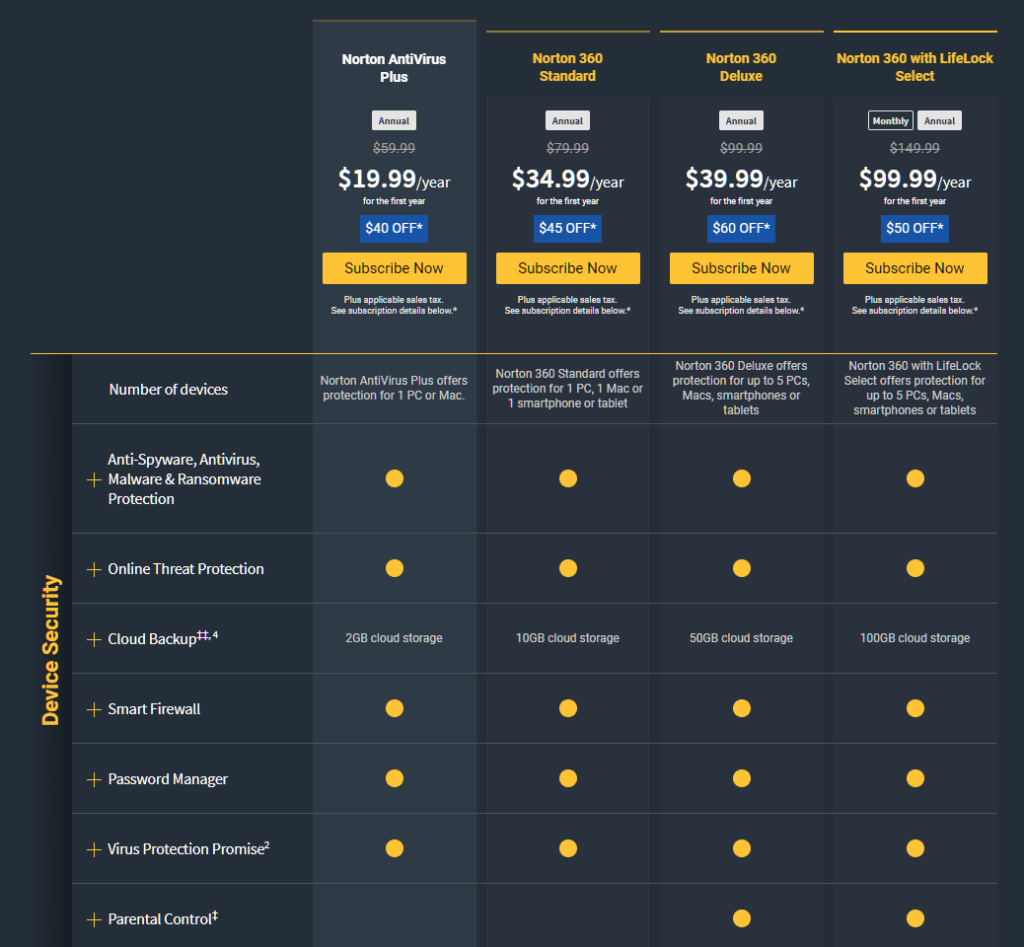Select the '100GB cloud storage' cell

click(x=915, y=638)
